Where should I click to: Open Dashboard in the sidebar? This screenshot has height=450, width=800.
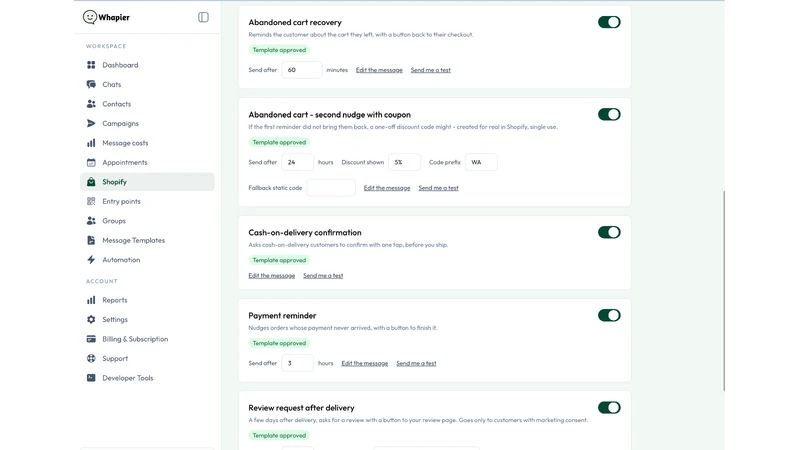(x=147, y=65)
